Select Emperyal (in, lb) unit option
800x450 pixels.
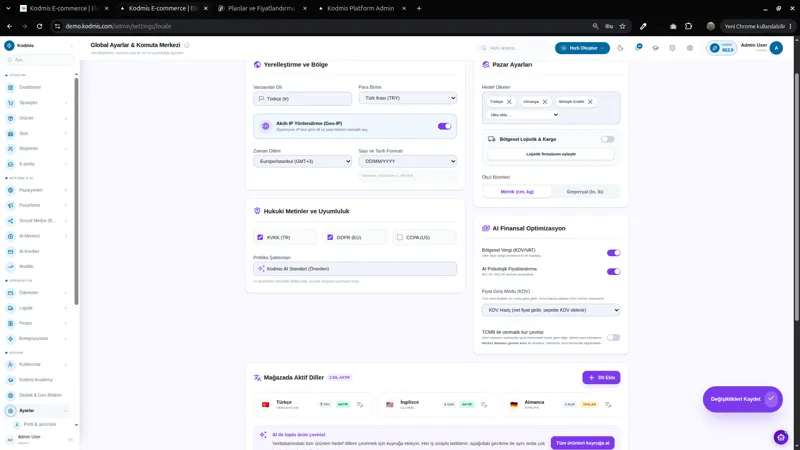[x=585, y=192]
